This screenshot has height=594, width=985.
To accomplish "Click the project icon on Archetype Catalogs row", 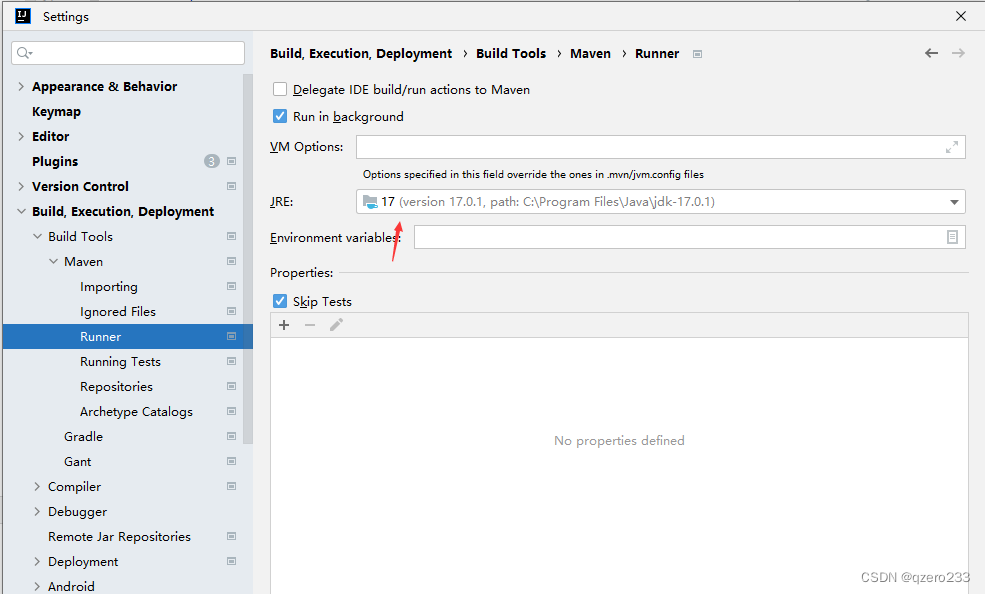I will (231, 411).
